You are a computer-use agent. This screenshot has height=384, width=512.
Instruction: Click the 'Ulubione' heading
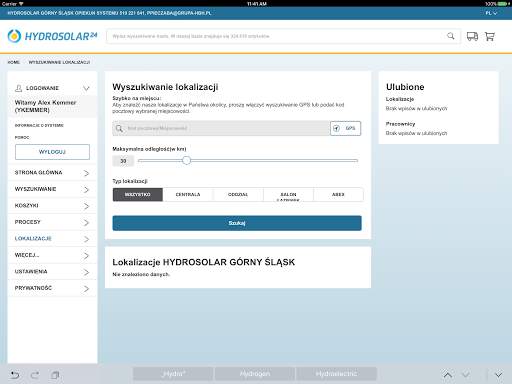405,87
